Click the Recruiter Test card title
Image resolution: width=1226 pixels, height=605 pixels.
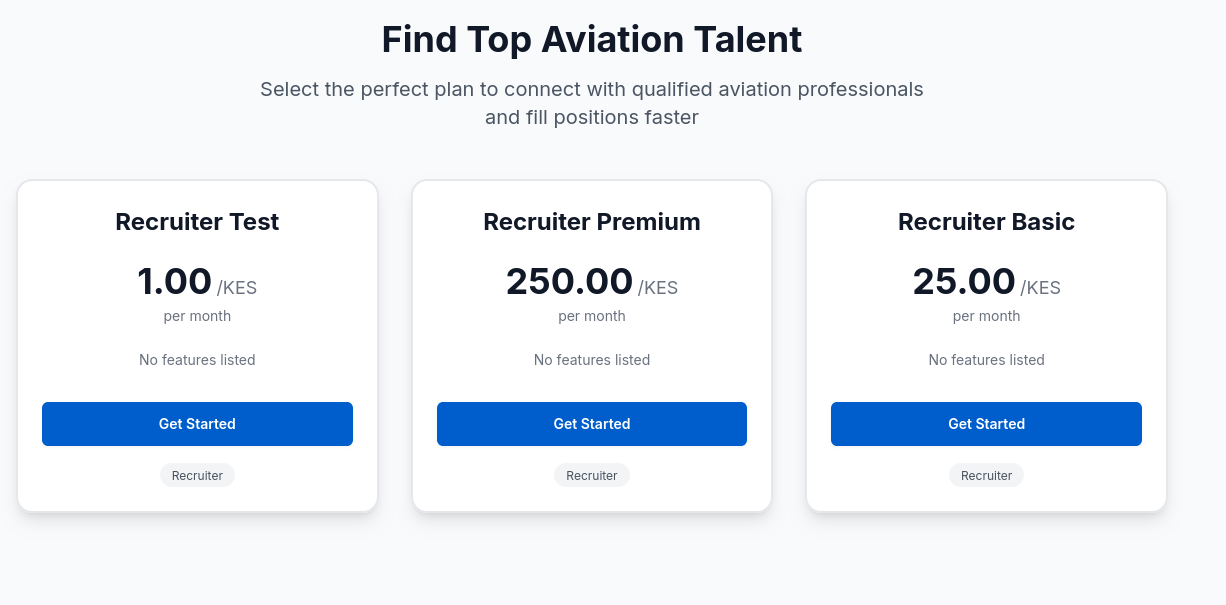197,222
